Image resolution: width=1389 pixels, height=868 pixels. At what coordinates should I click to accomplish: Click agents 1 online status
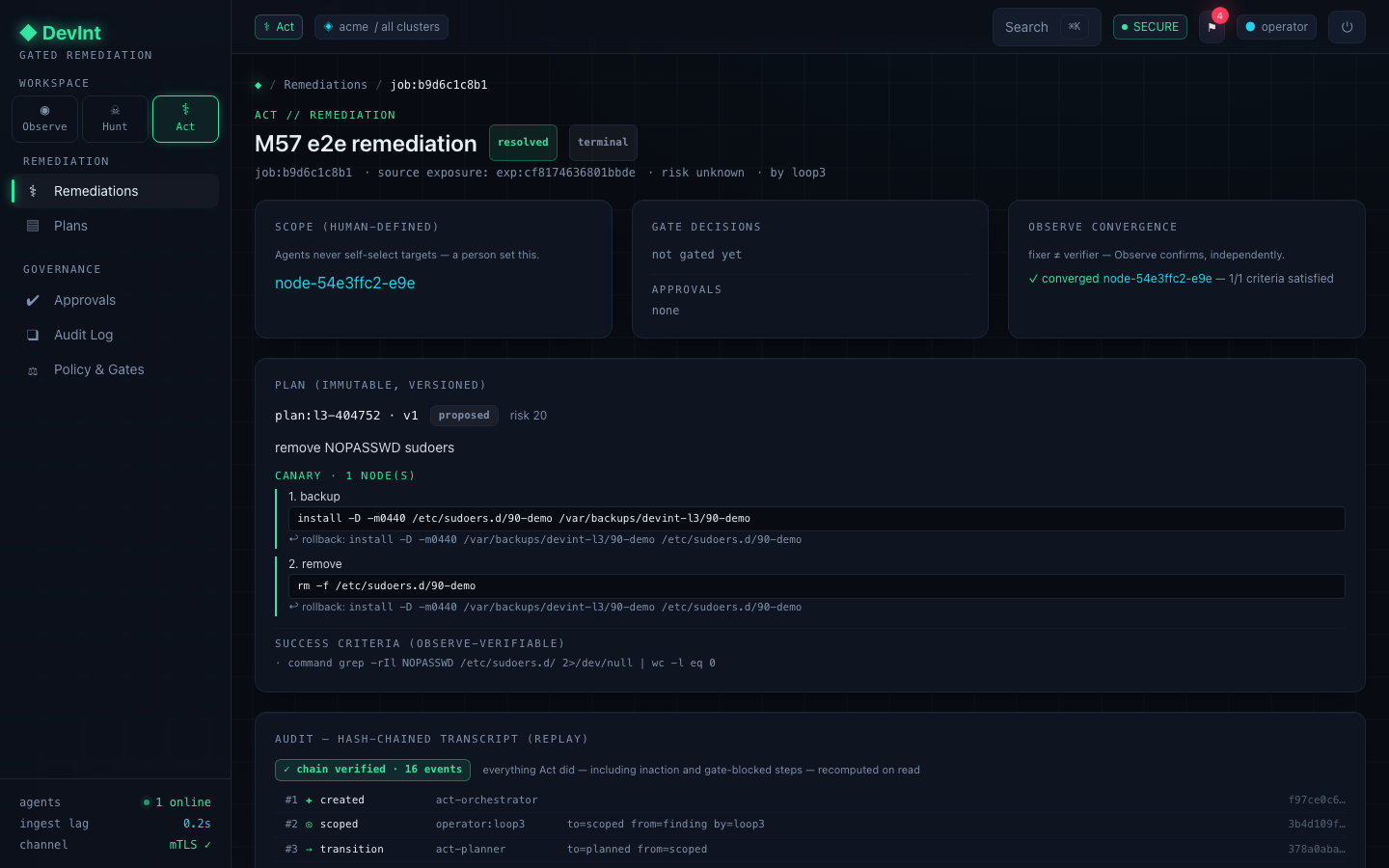pos(177,802)
